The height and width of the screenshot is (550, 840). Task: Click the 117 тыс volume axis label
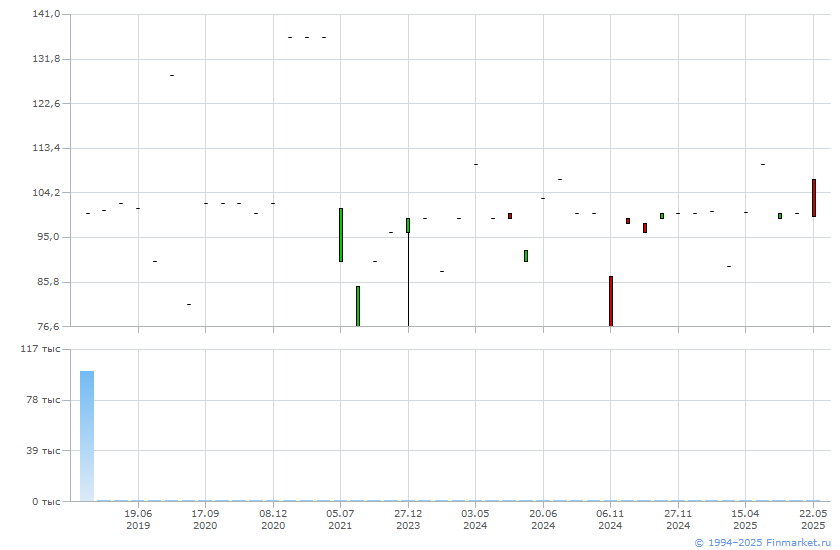coord(41,349)
